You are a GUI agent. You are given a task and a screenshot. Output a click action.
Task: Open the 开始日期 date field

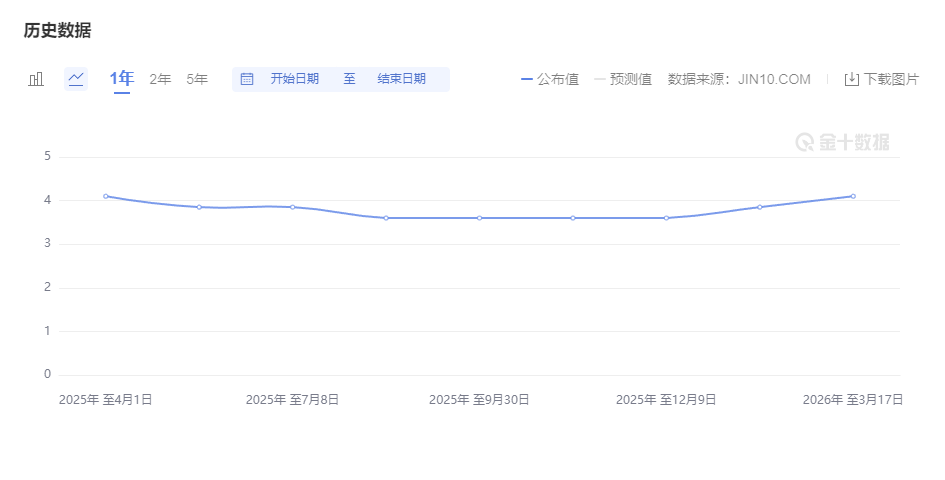[294, 79]
